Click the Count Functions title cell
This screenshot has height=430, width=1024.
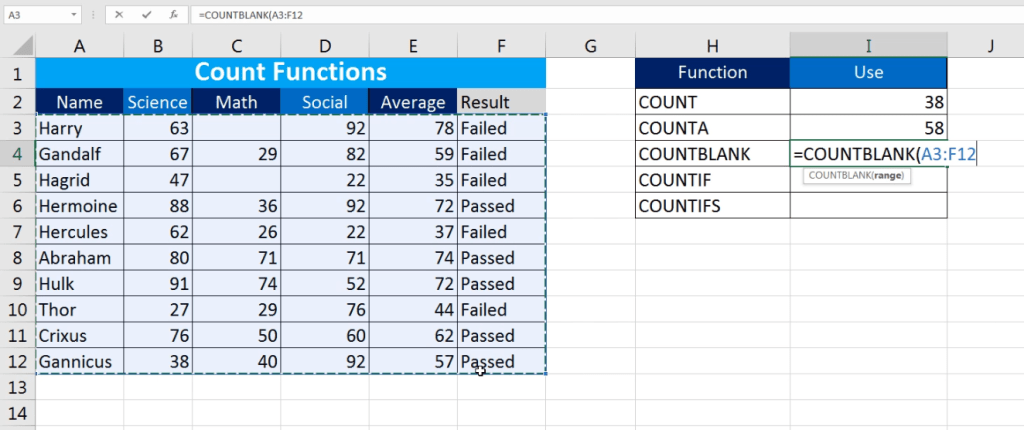[x=290, y=72]
